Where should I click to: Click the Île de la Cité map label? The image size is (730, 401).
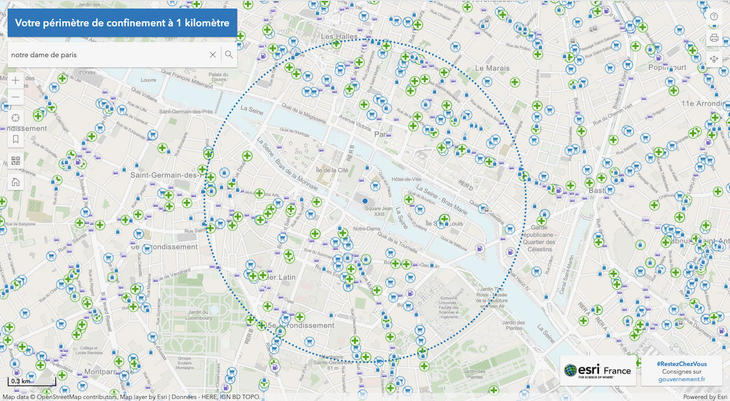[x=337, y=169]
